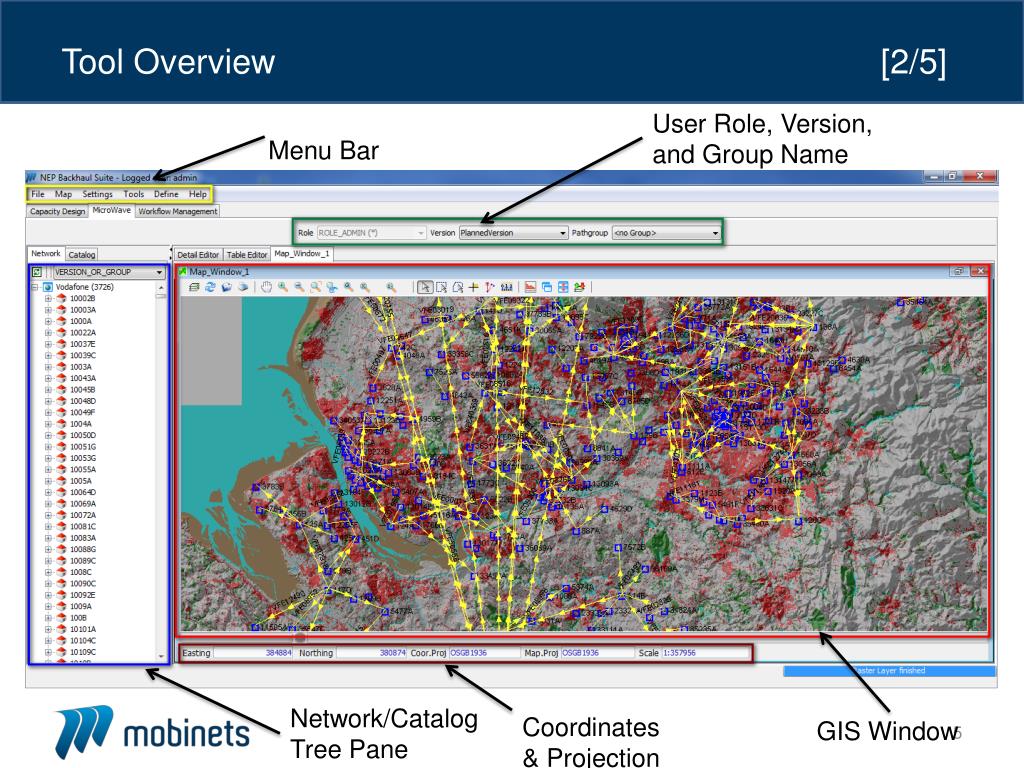Viewport: 1024px width, 768px height.
Task: Switch to the Capacity Design tab
Action: coord(57,212)
